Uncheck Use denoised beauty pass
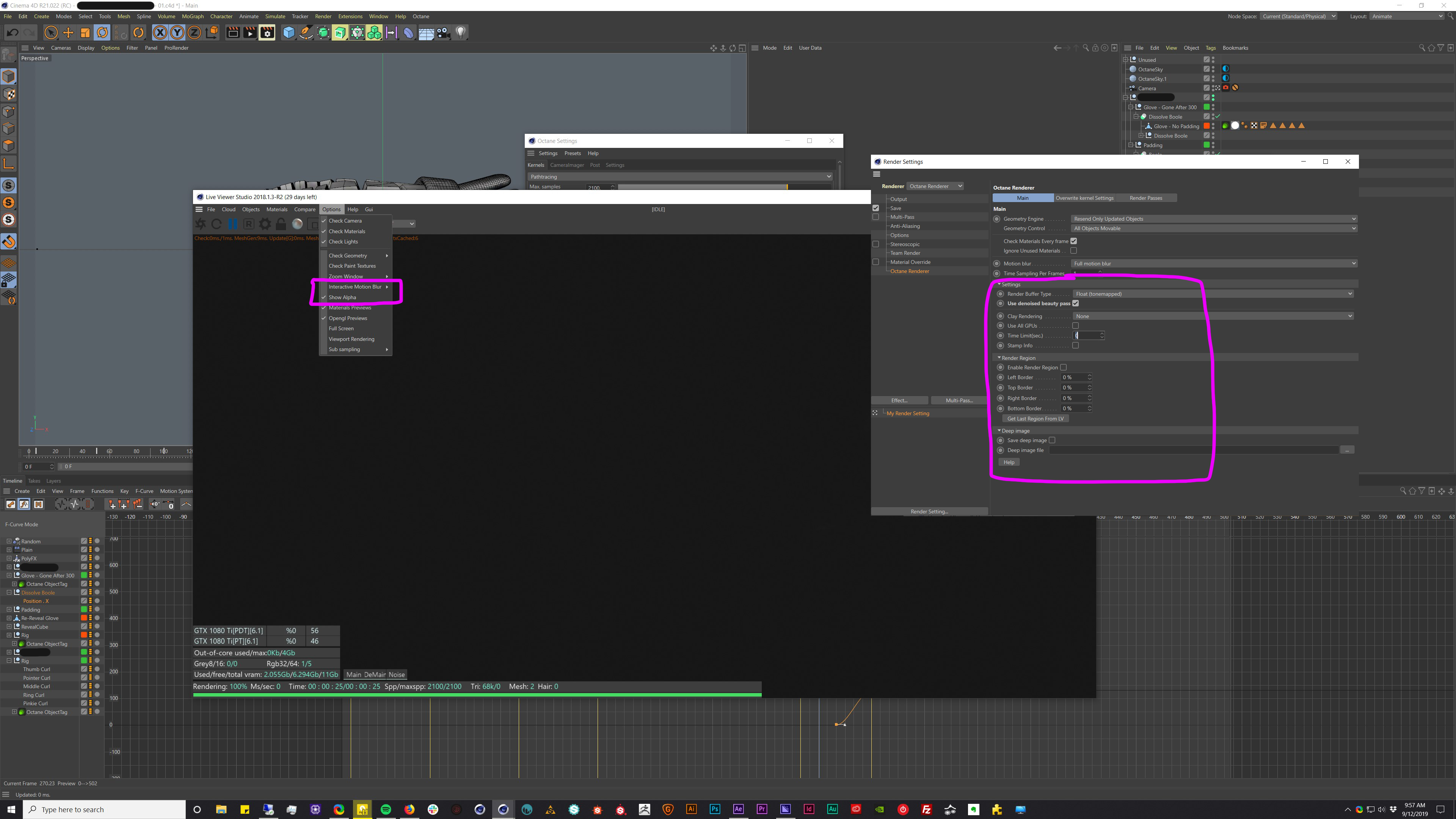Viewport: 1456px width, 819px height. [1076, 303]
